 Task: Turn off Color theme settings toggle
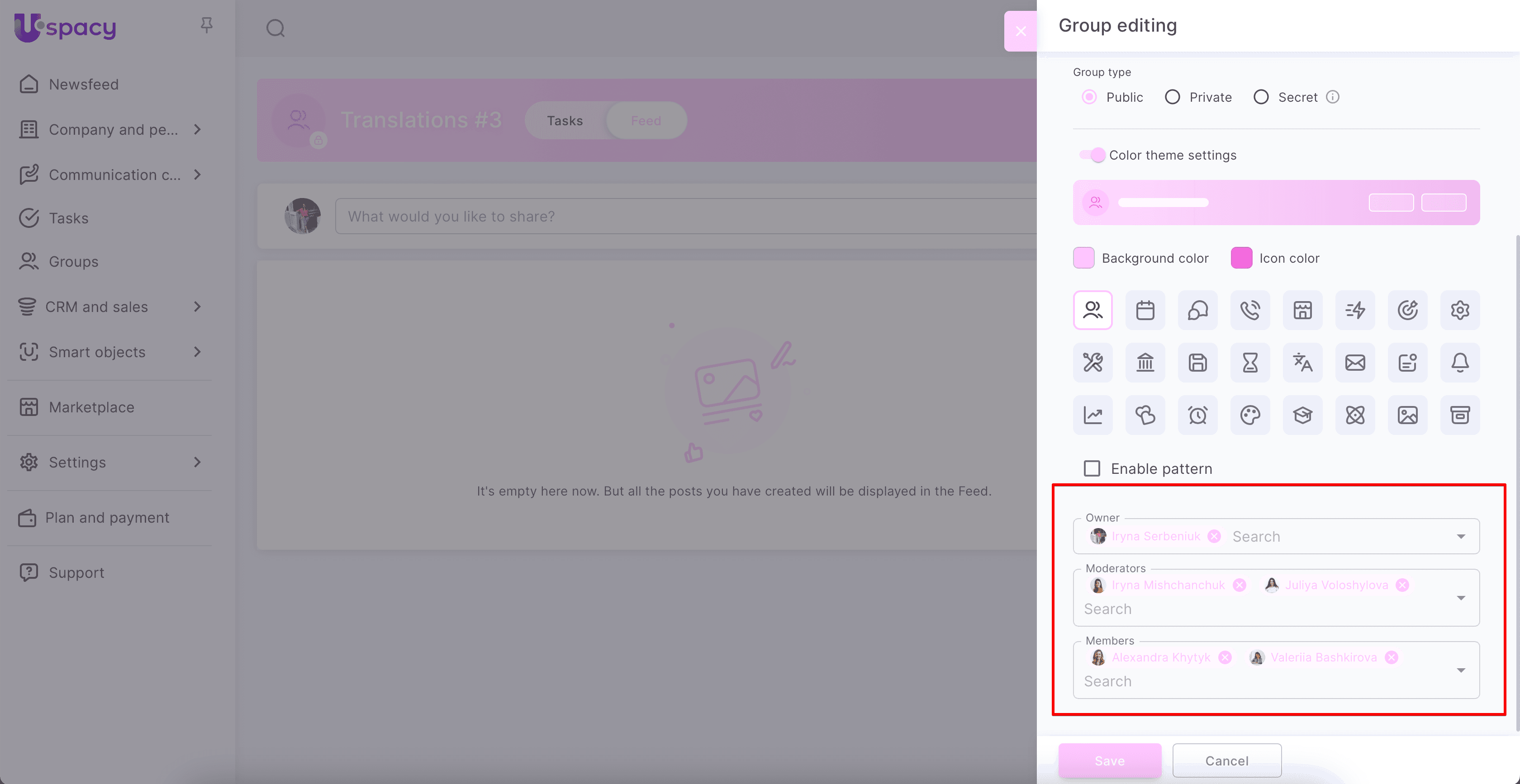pyautogui.click(x=1092, y=155)
